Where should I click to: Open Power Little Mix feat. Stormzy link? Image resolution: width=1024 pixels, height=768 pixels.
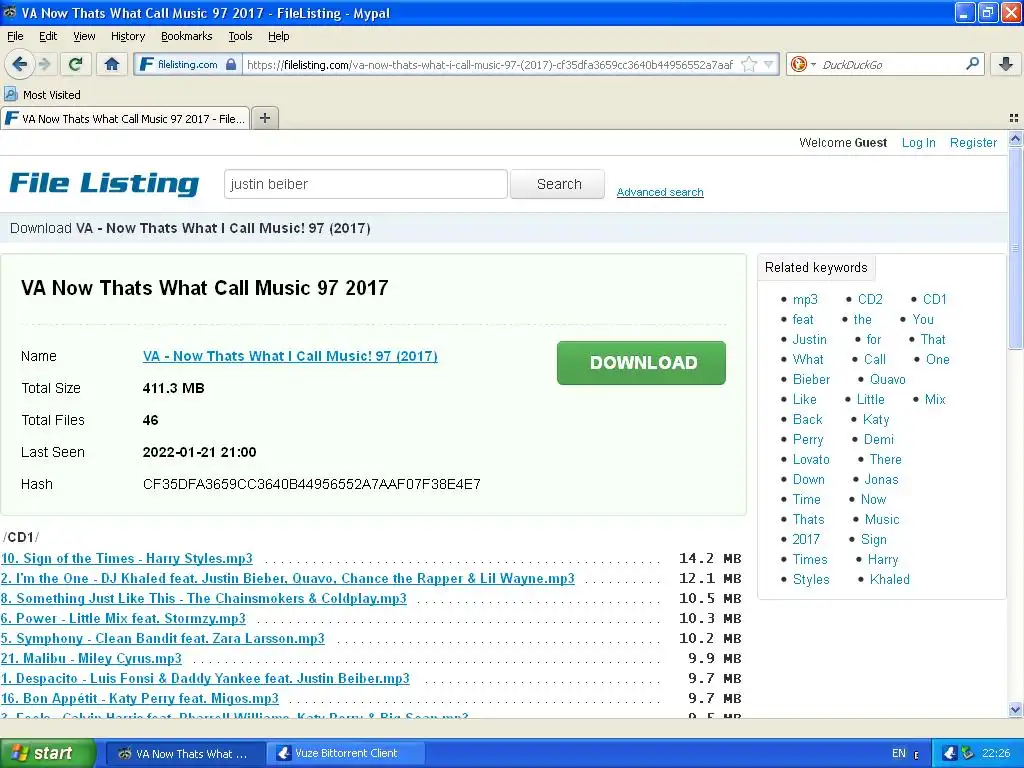(x=123, y=618)
